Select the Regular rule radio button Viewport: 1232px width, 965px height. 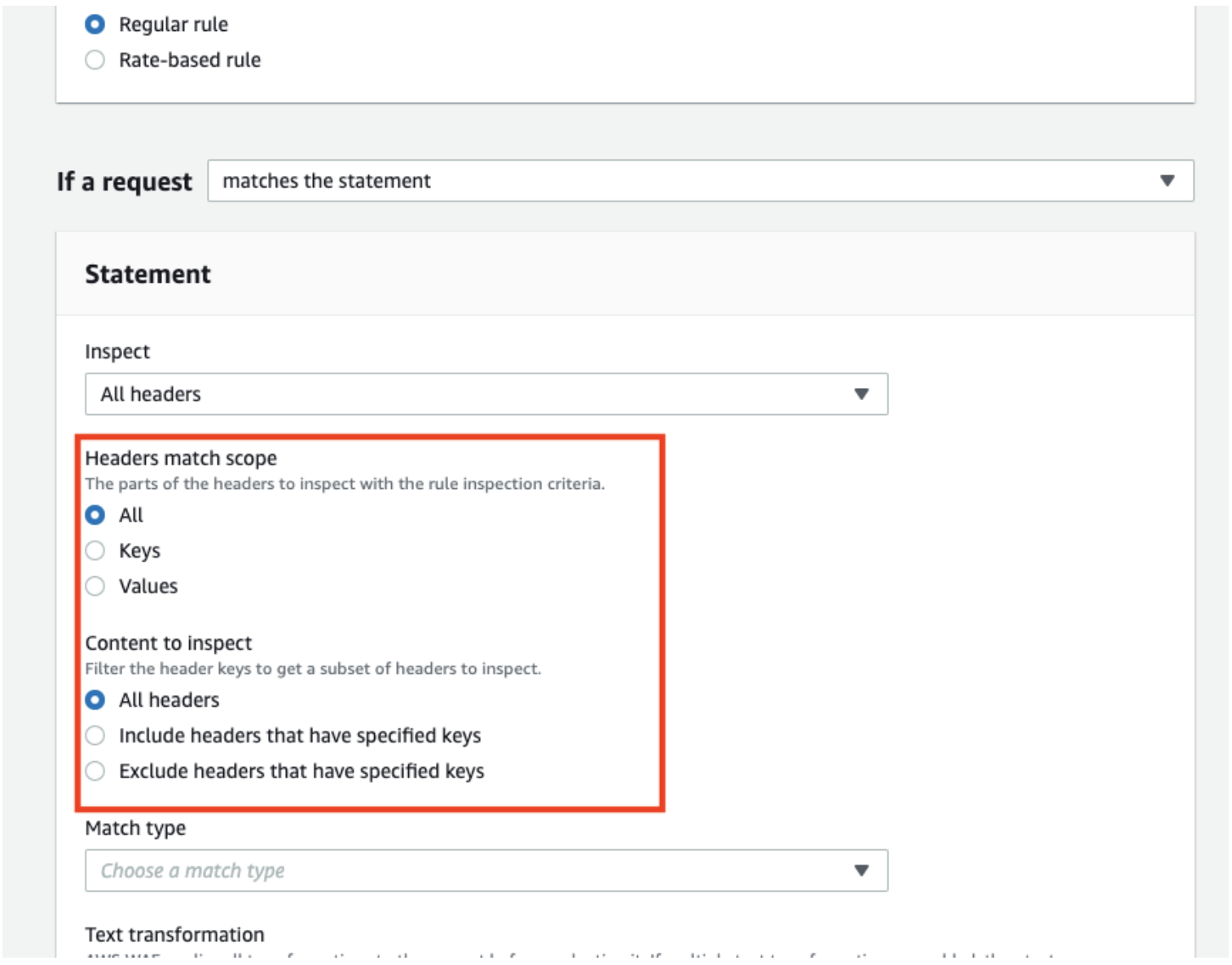point(95,24)
